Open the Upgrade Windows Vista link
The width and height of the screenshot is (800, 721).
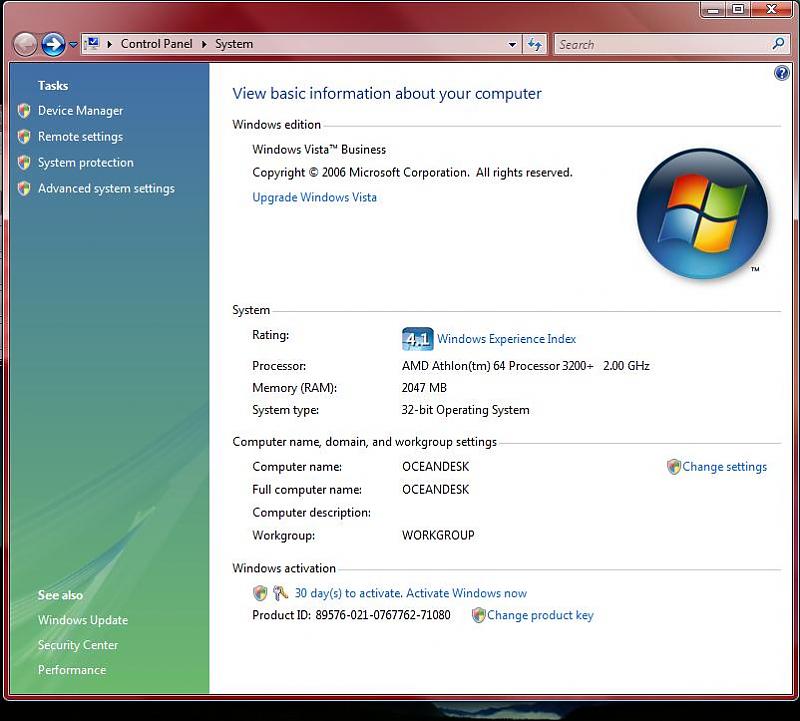point(314,197)
